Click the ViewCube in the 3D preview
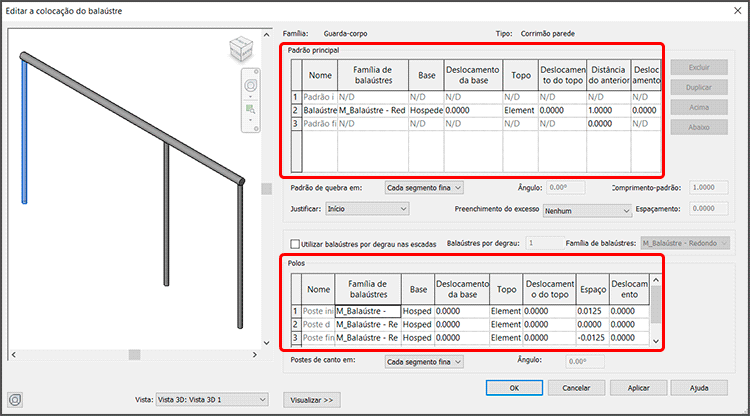The image size is (750, 416). click(242, 49)
